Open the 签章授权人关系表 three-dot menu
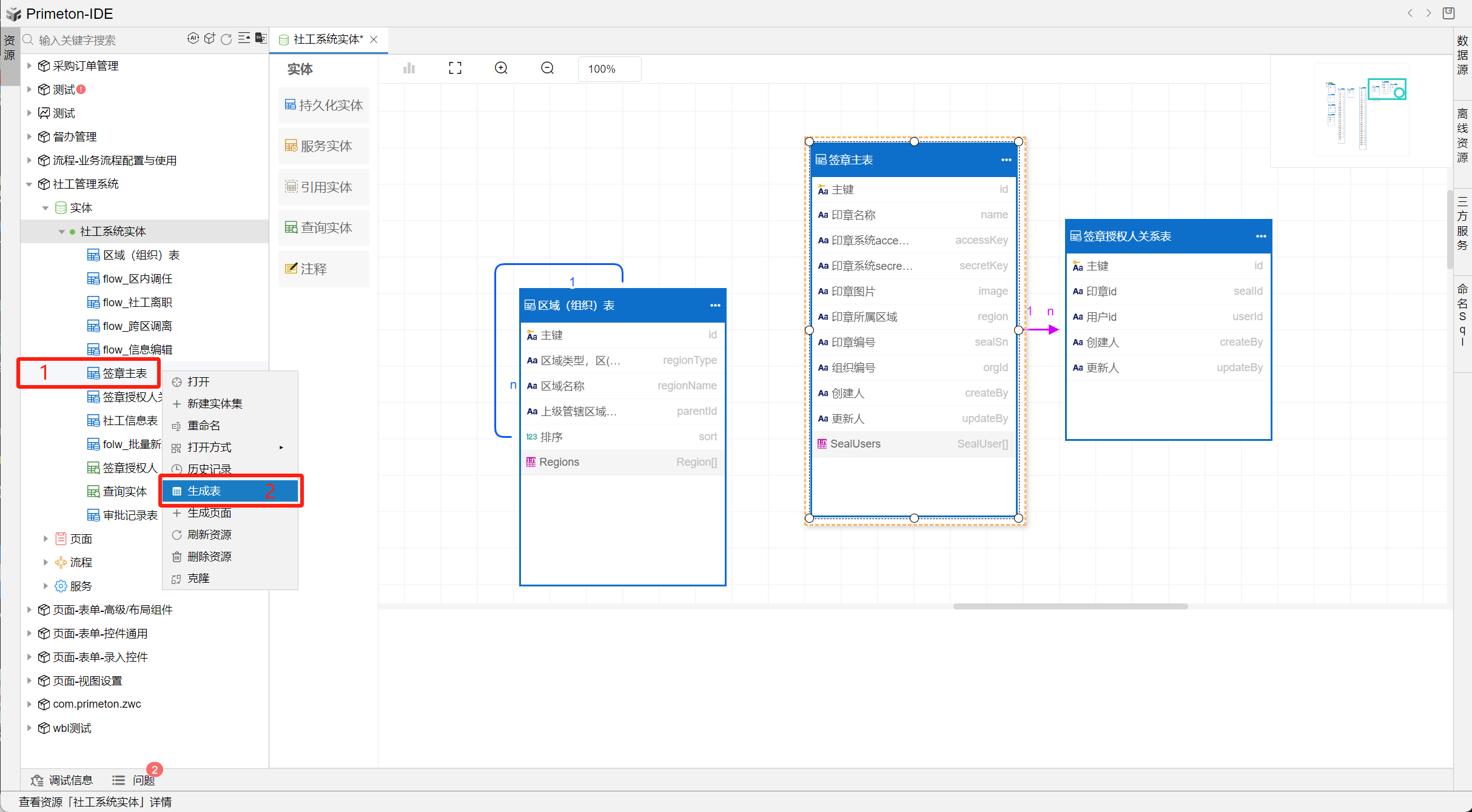 tap(1261, 237)
